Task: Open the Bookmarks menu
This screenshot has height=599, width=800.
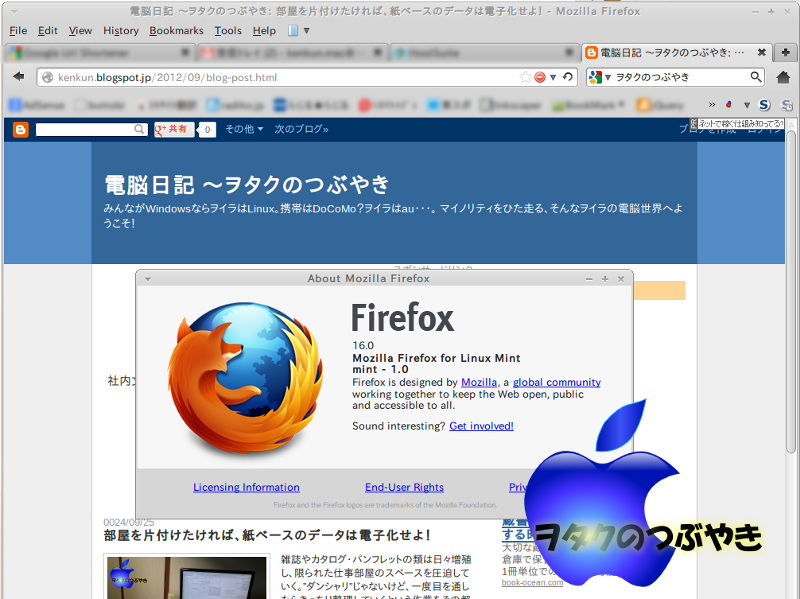Action: coord(175,31)
